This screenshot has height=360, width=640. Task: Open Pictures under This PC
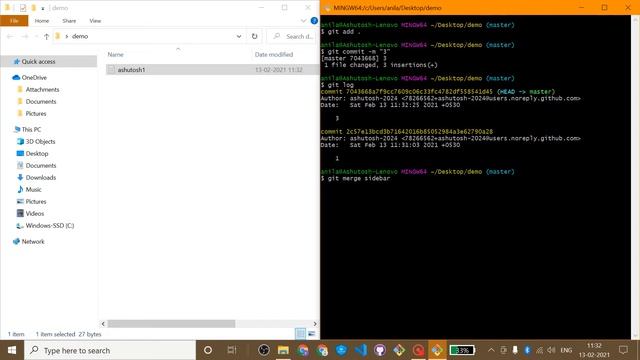pos(36,202)
